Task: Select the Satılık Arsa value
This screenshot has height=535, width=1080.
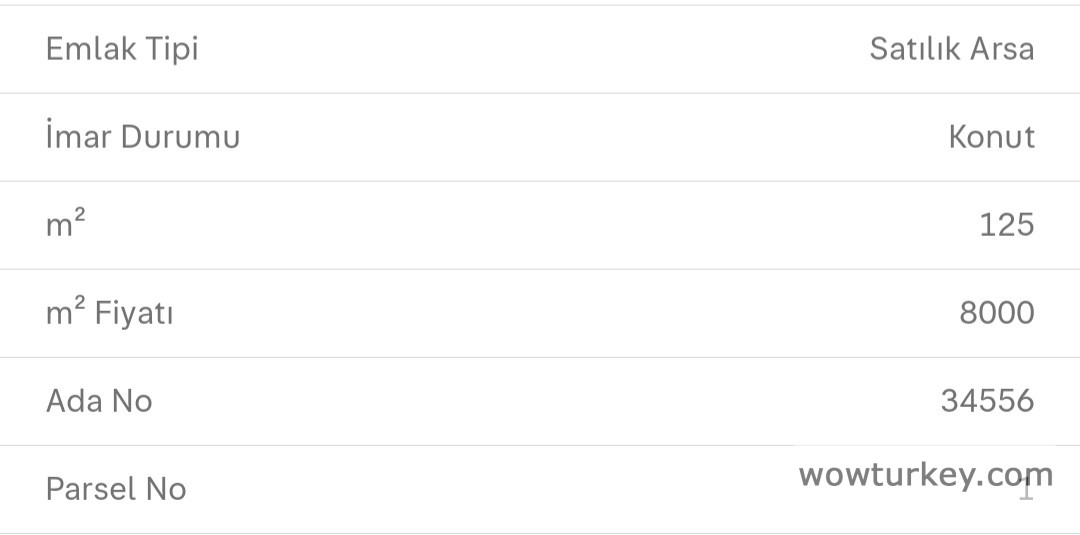Action: pos(951,49)
